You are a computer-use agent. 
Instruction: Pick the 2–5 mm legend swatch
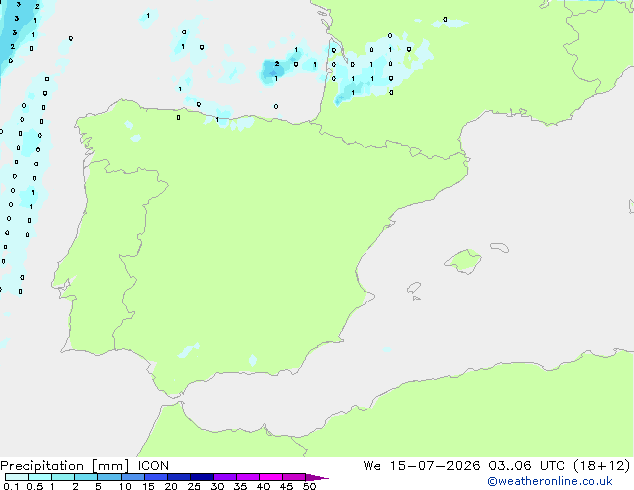point(86,477)
